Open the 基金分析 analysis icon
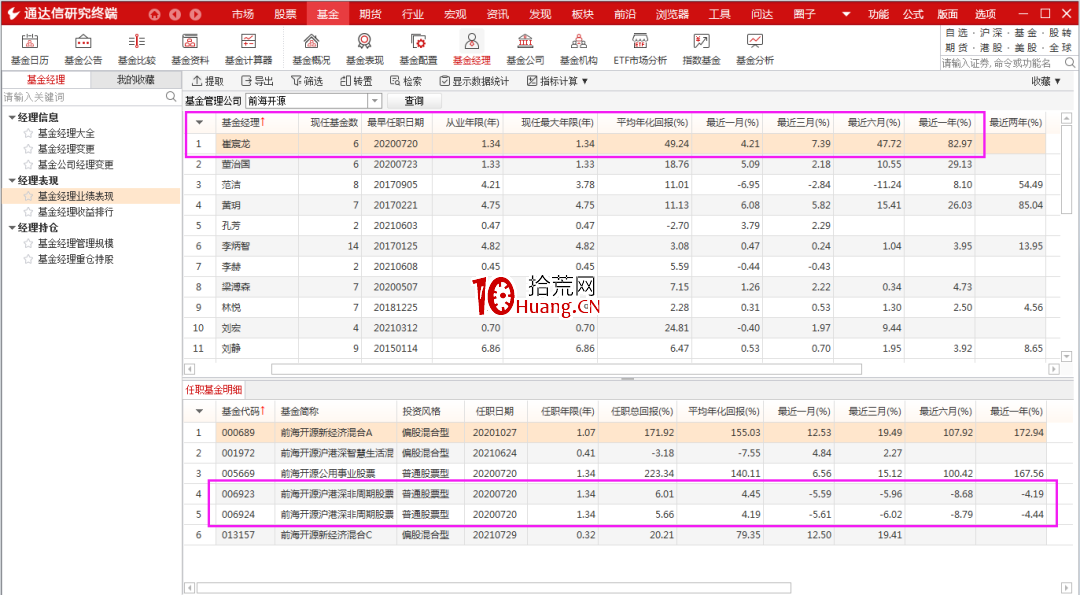Viewport: 1080px width, 595px height. click(x=755, y=49)
